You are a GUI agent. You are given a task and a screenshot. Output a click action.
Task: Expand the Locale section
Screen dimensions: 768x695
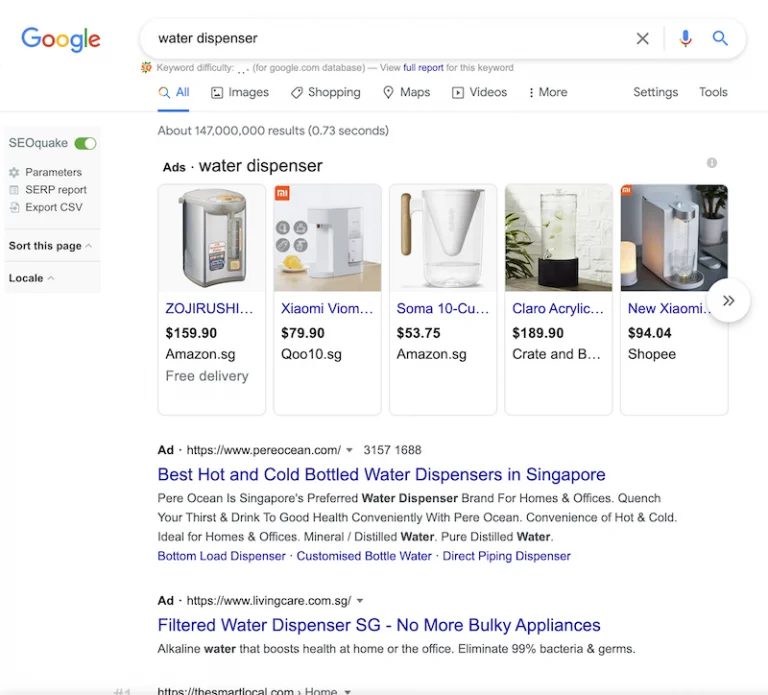[x=31, y=278]
